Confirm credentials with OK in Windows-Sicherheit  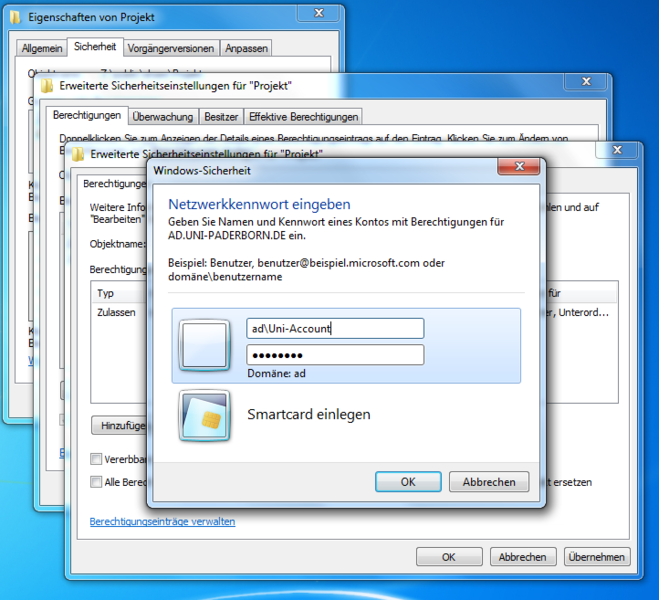tap(408, 482)
